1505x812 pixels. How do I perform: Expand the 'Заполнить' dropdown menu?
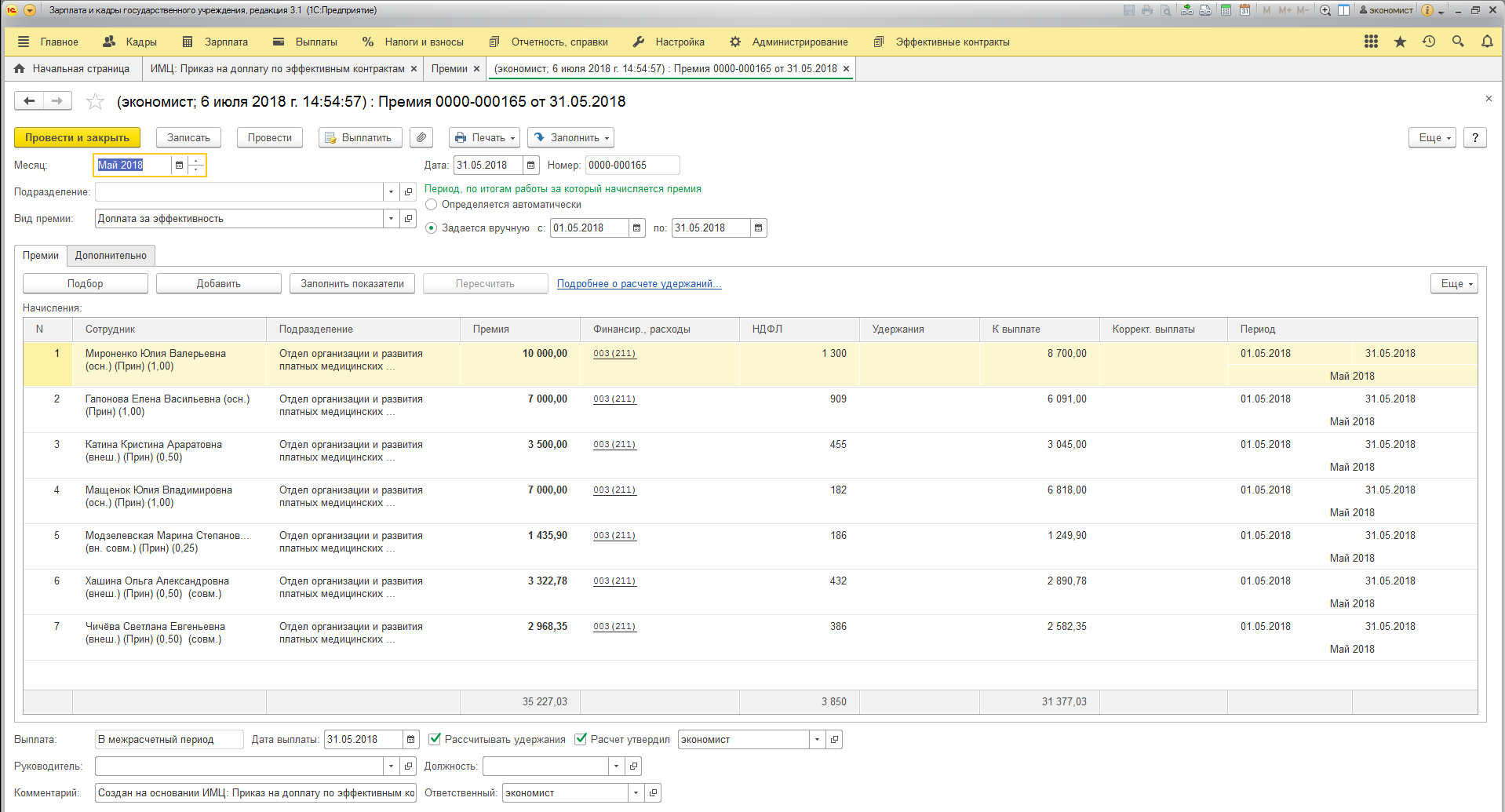570,137
